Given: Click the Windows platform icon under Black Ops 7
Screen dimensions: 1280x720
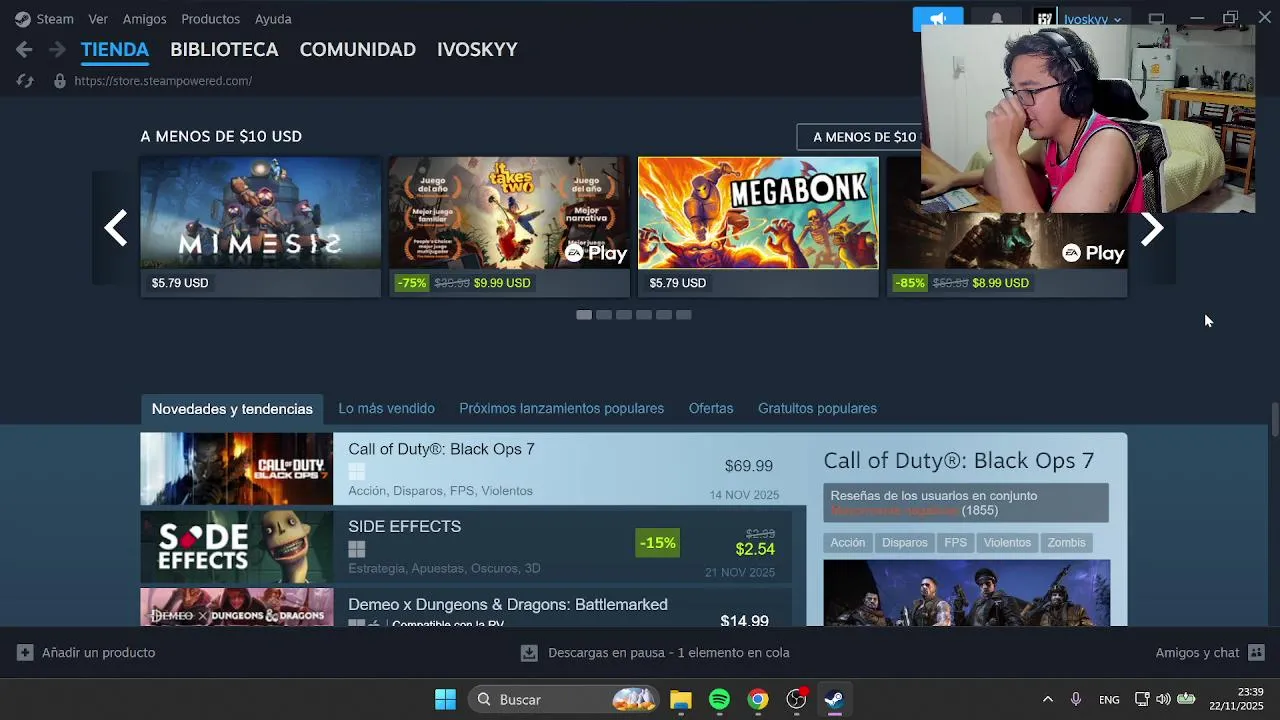Looking at the screenshot, I should pyautogui.click(x=357, y=471).
